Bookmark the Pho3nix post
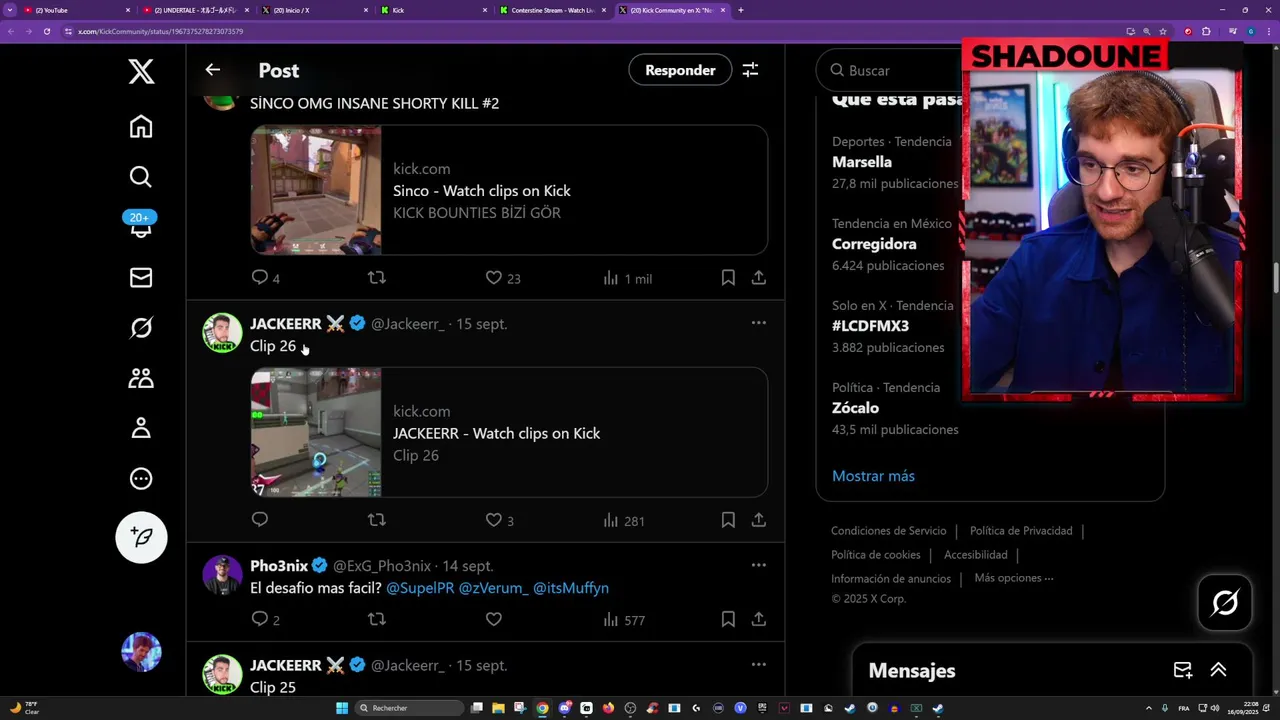The image size is (1280, 720). tap(728, 619)
